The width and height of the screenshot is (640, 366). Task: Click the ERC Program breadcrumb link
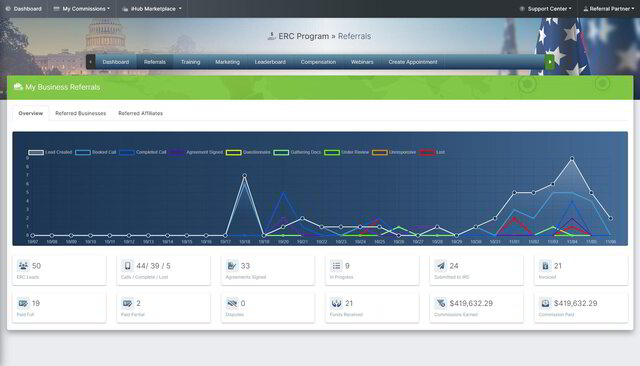[x=304, y=36]
